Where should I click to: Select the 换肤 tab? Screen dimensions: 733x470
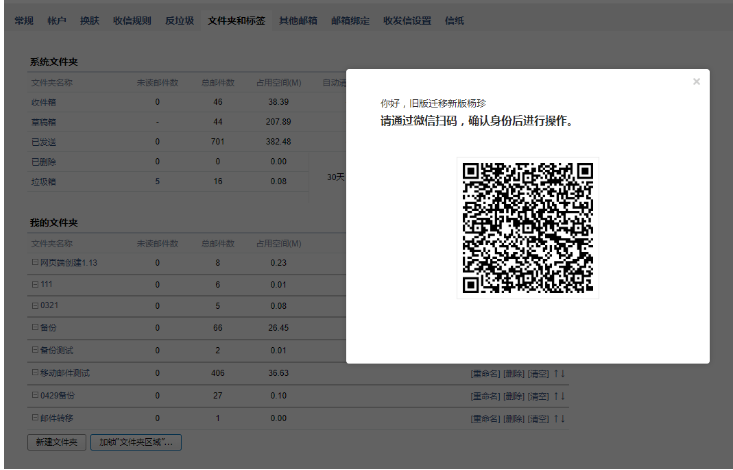pos(90,20)
